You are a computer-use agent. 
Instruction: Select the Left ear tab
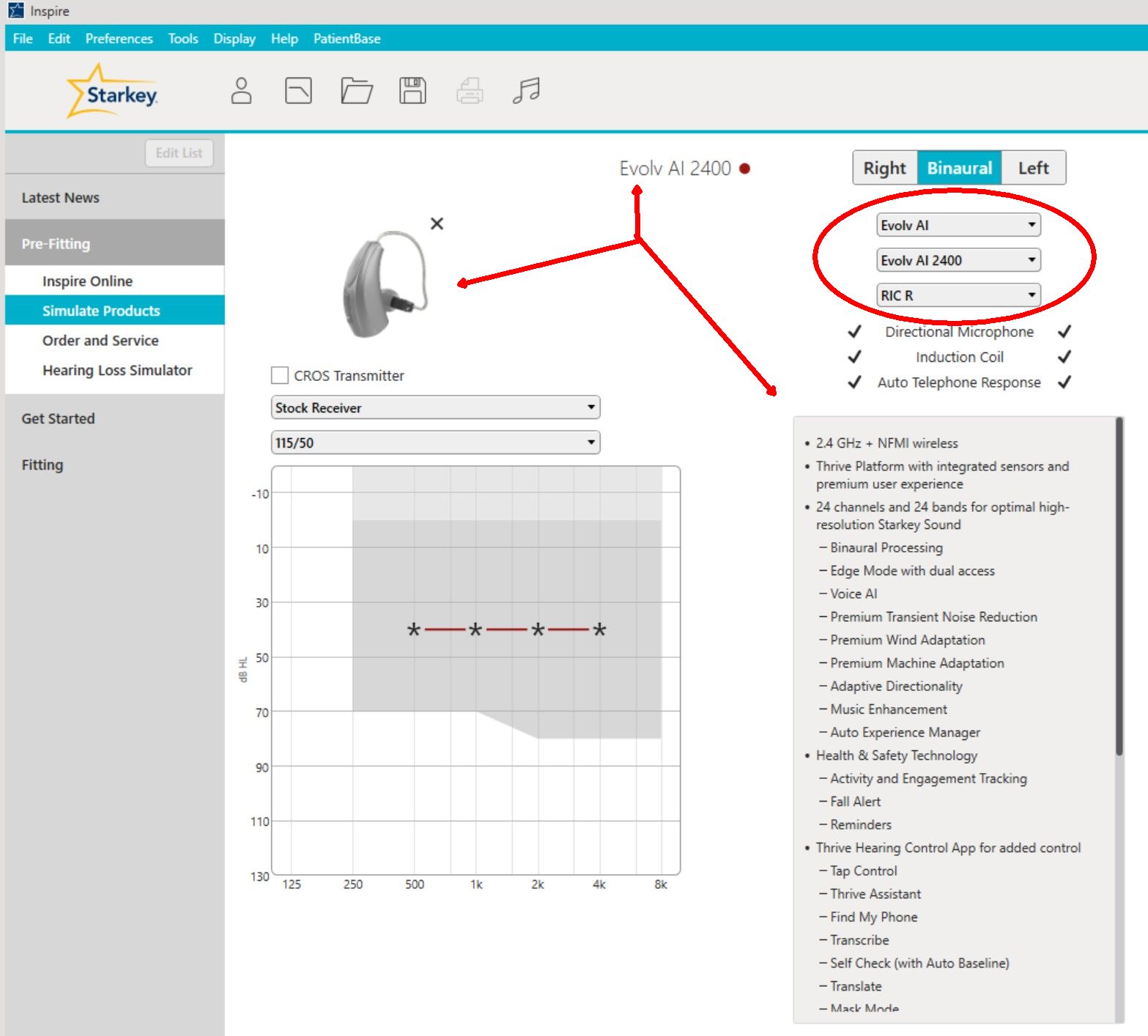pos(1033,168)
